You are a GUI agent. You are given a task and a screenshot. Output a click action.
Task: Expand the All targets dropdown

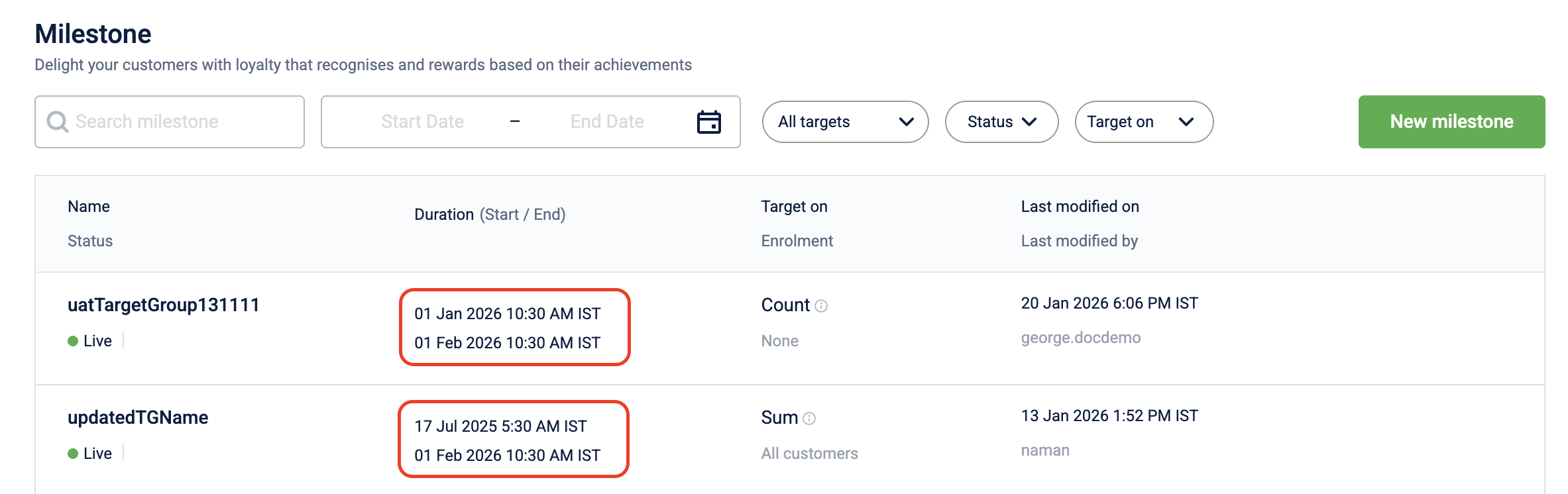(845, 122)
